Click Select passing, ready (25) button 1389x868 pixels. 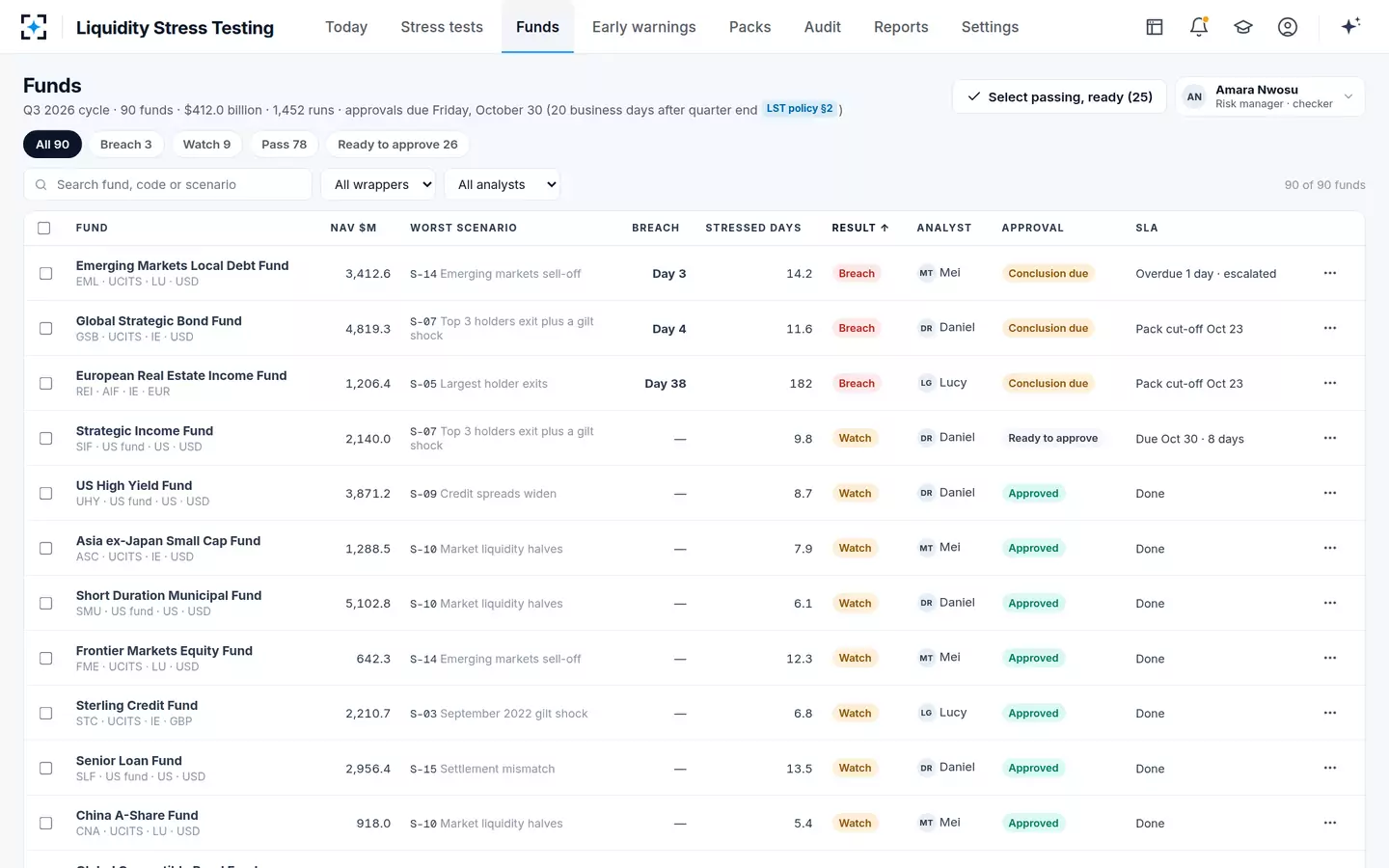(x=1059, y=96)
